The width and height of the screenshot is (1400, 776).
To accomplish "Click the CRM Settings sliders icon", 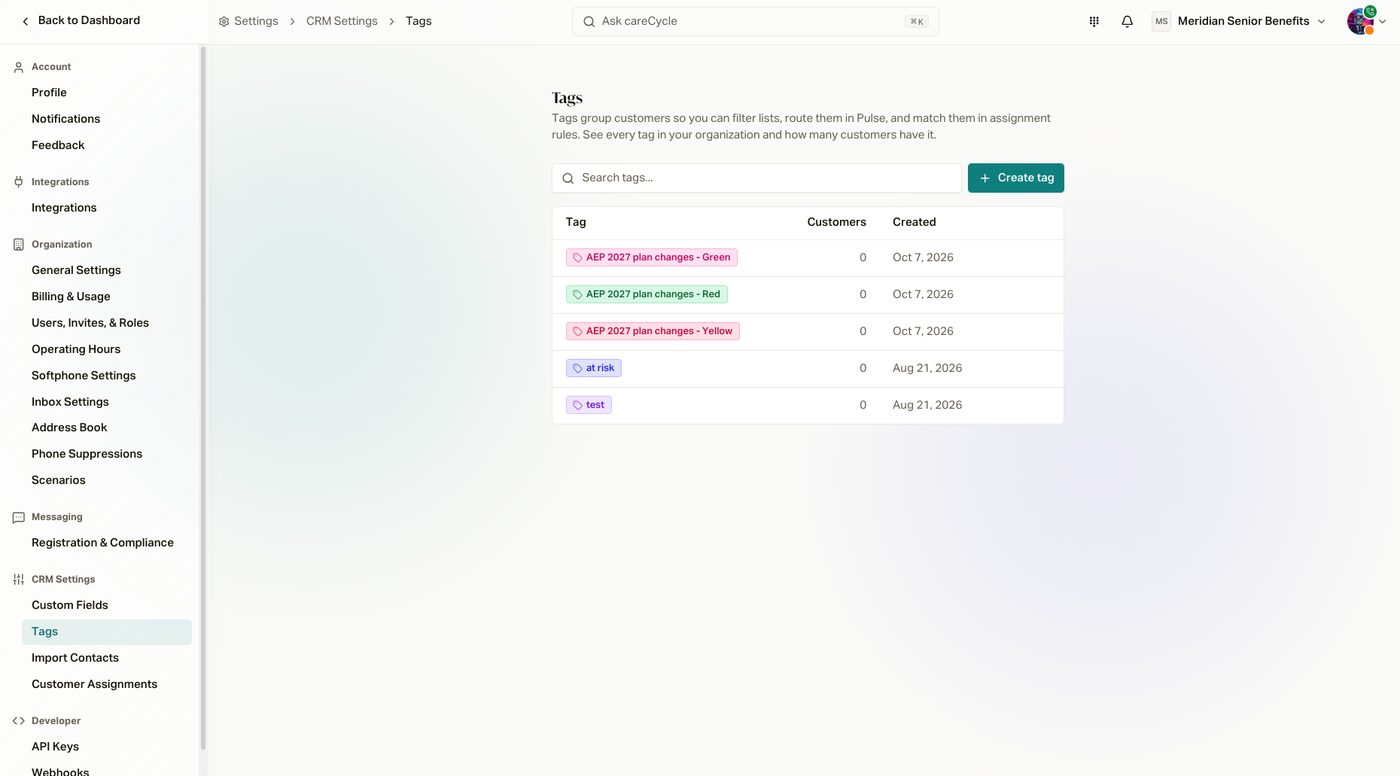I will click(x=18, y=579).
